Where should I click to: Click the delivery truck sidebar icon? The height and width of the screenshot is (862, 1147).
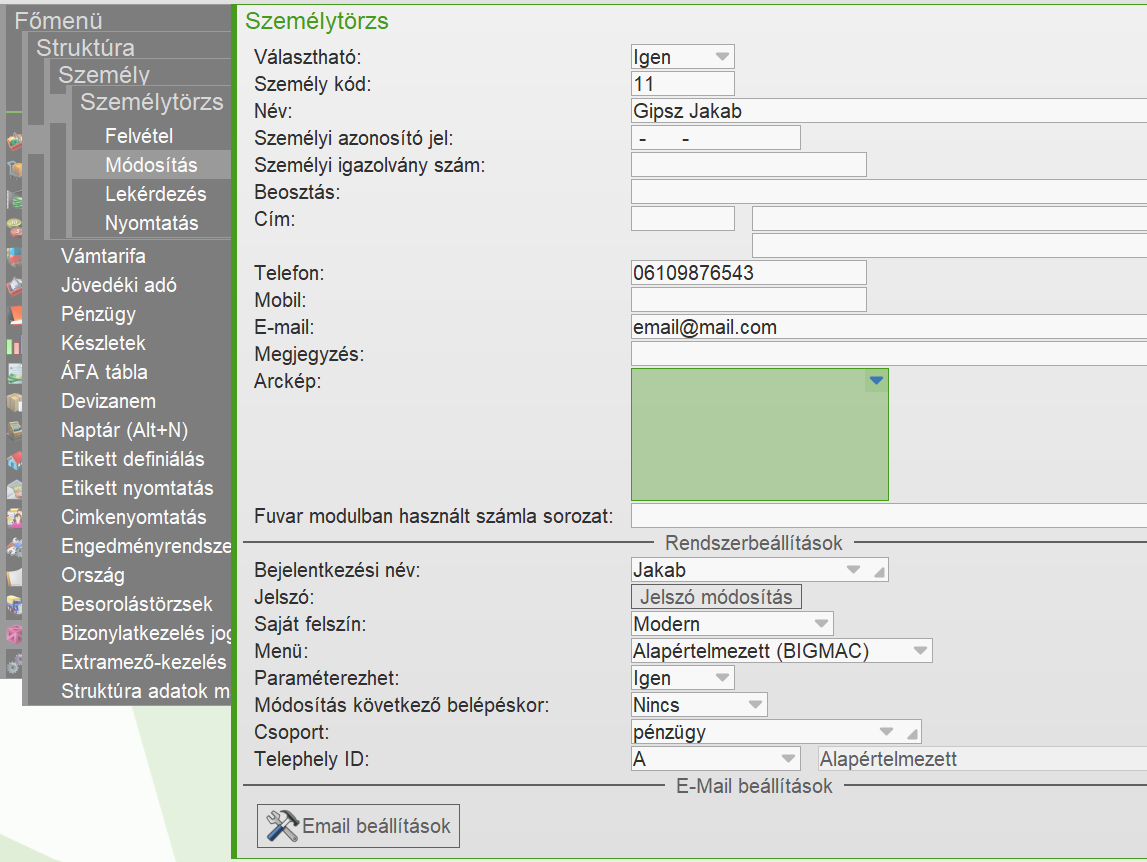click(x=15, y=604)
